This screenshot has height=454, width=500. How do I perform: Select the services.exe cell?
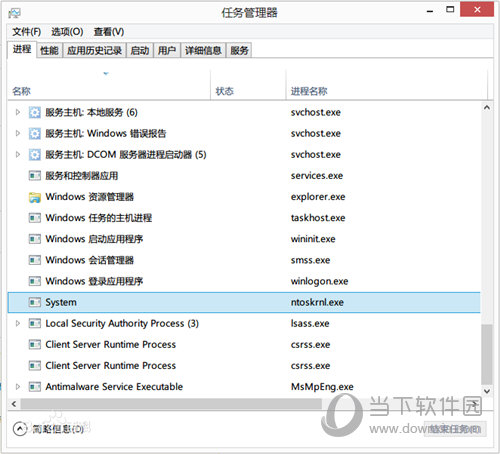tap(317, 176)
